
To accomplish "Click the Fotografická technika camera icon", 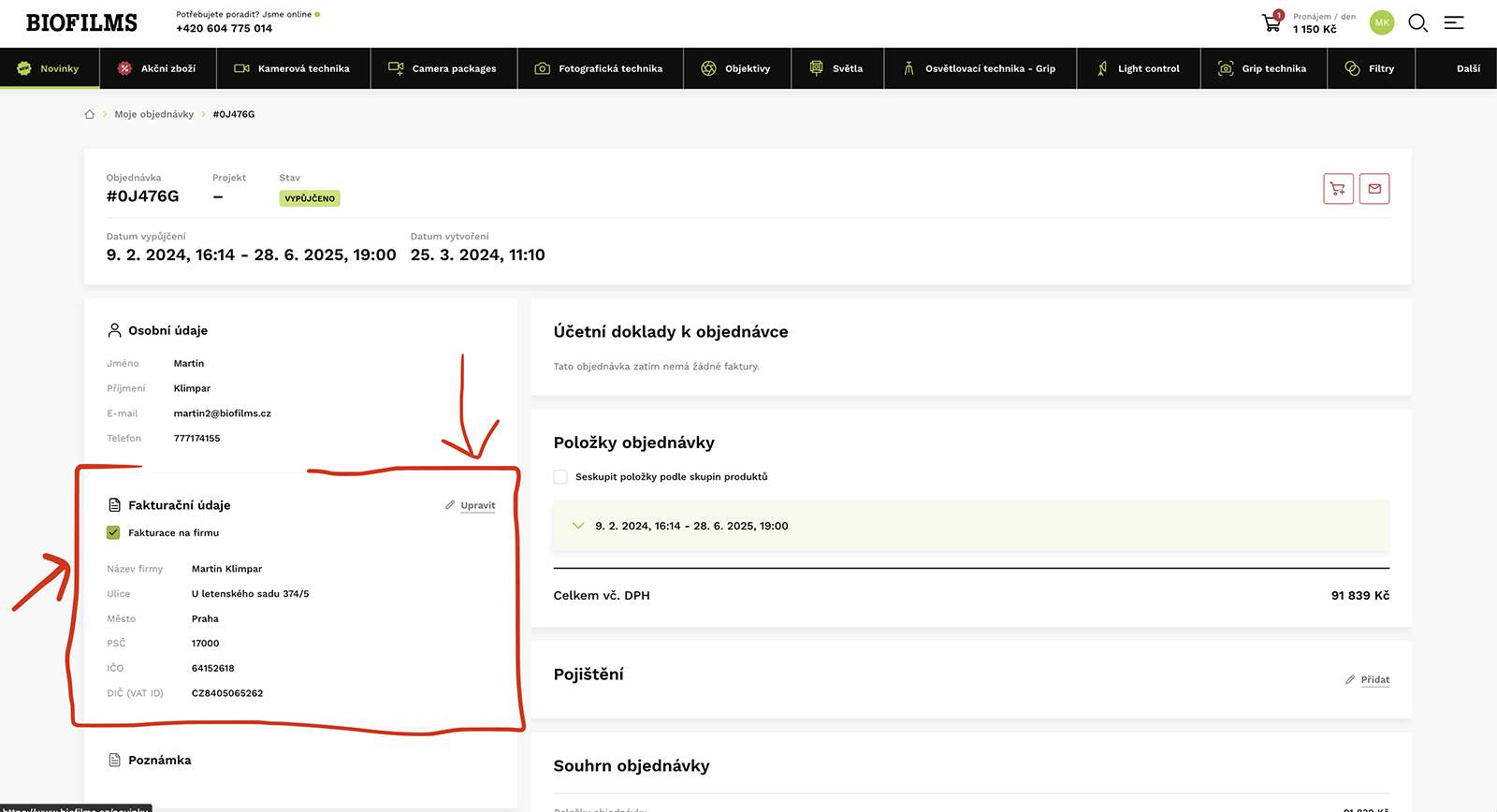I will (x=542, y=68).
